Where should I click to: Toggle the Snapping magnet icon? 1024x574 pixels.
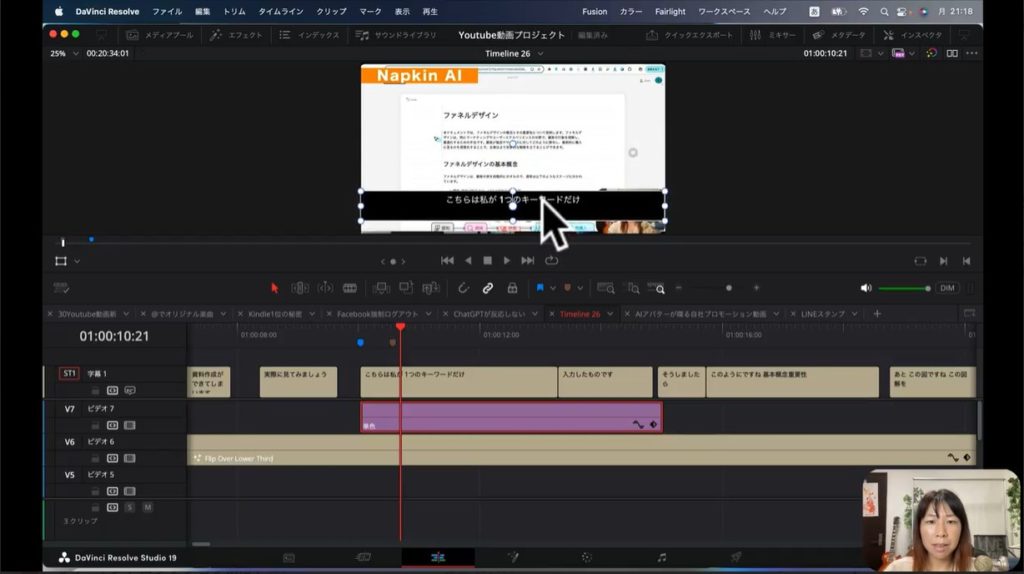[x=463, y=288]
